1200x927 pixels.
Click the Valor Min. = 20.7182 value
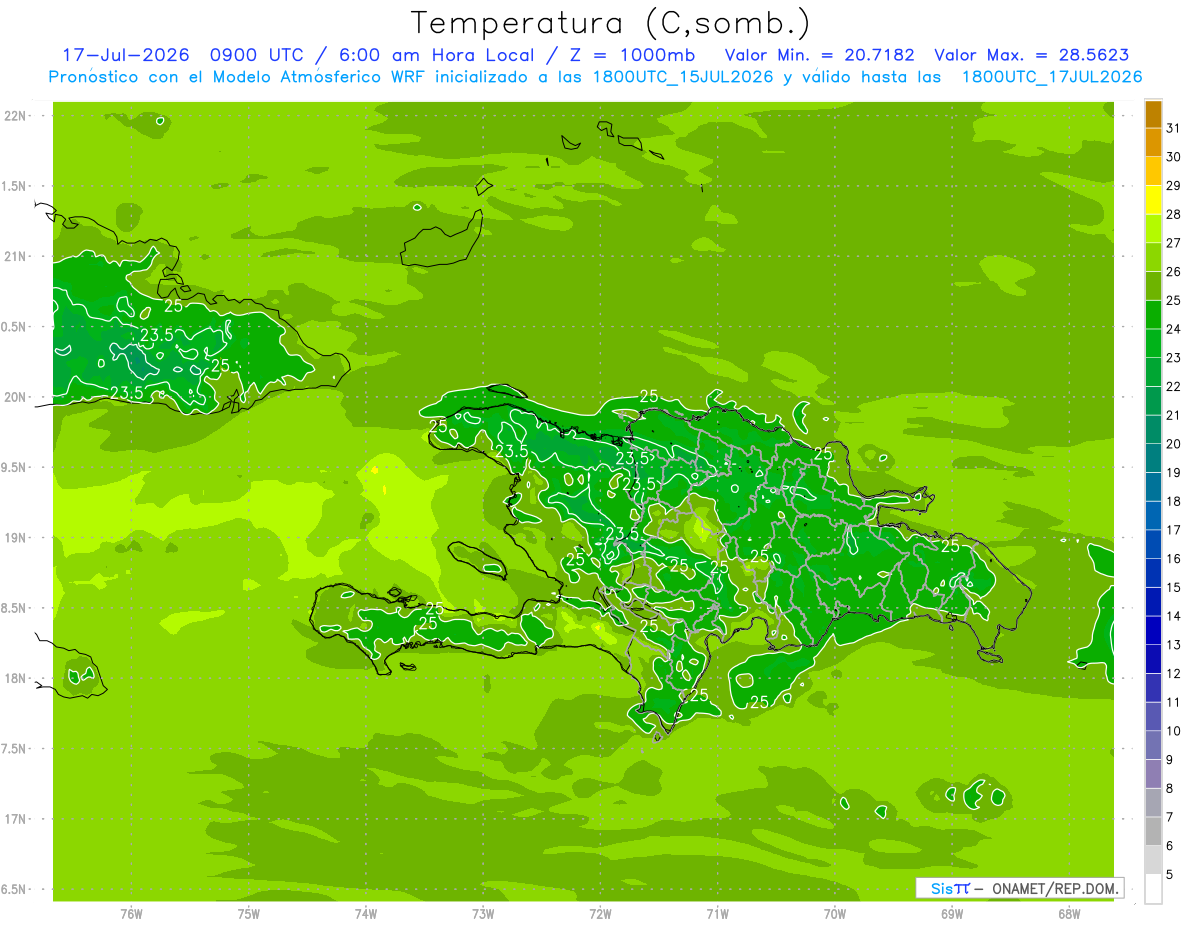pyautogui.click(x=819, y=55)
